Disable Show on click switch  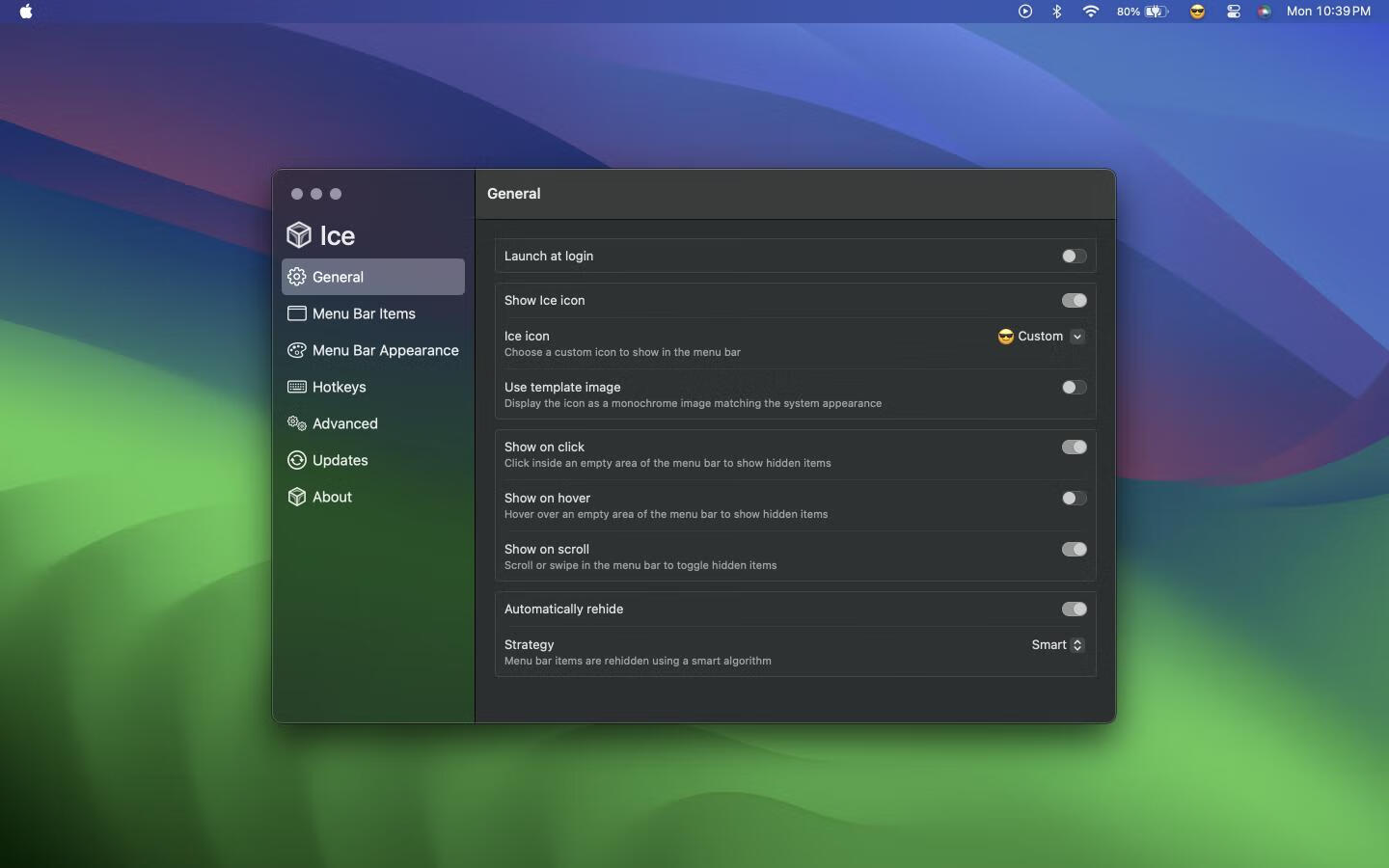coord(1074,447)
